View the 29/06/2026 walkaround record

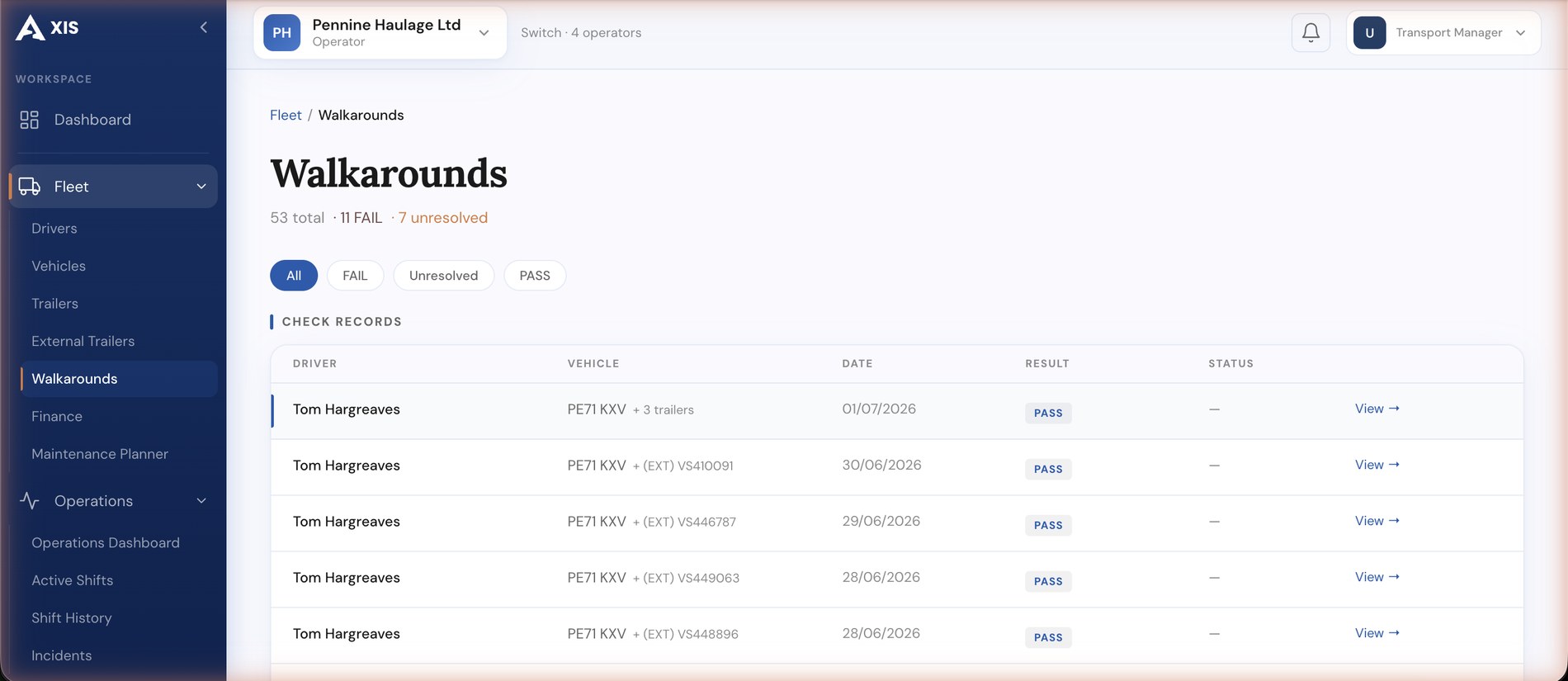[1377, 521]
